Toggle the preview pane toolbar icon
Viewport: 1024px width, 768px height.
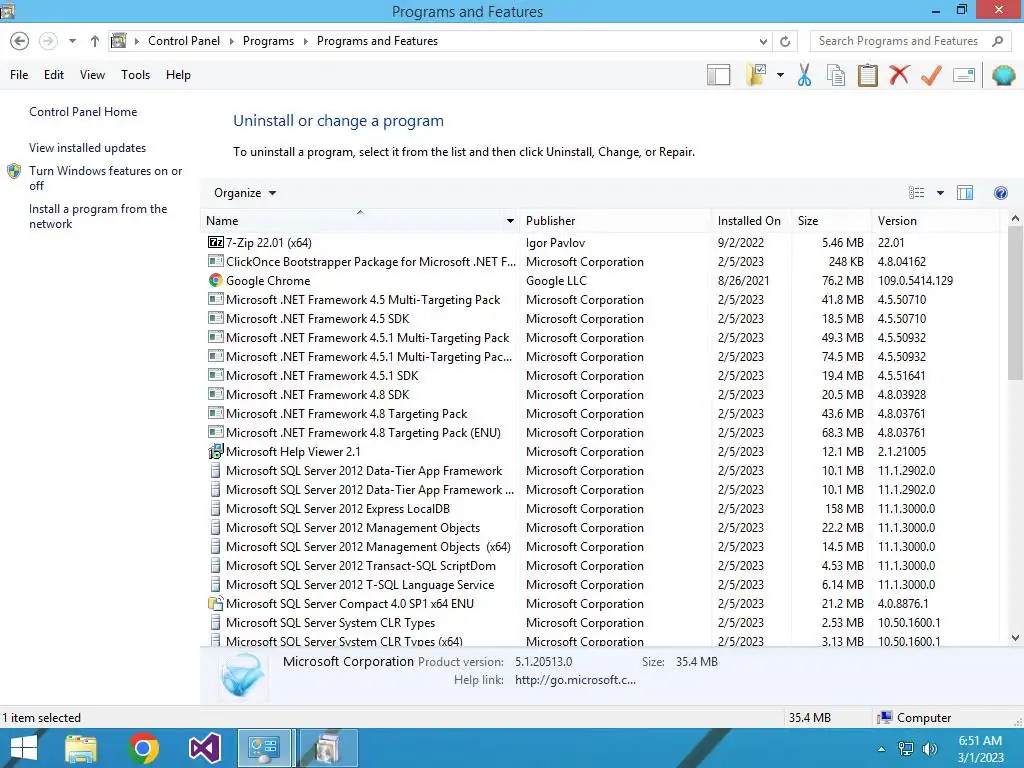tap(718, 75)
